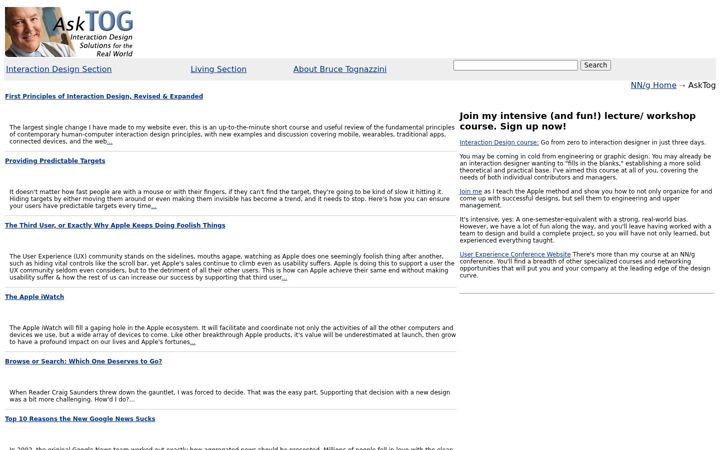Open The Apple iWatch article
The width and height of the screenshot is (720, 450).
click(x=34, y=297)
